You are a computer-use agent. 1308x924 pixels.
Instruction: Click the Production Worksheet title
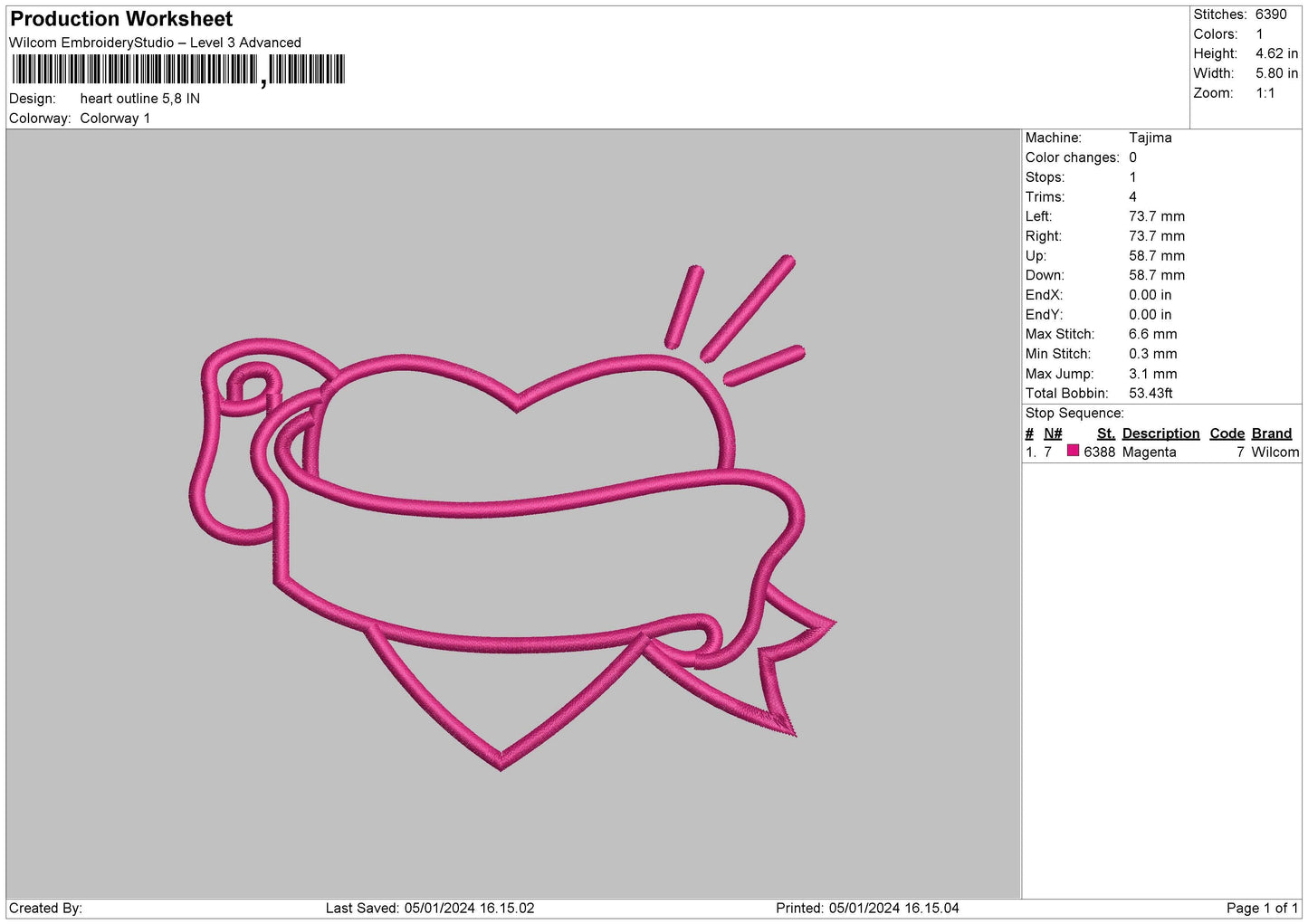coord(121,19)
